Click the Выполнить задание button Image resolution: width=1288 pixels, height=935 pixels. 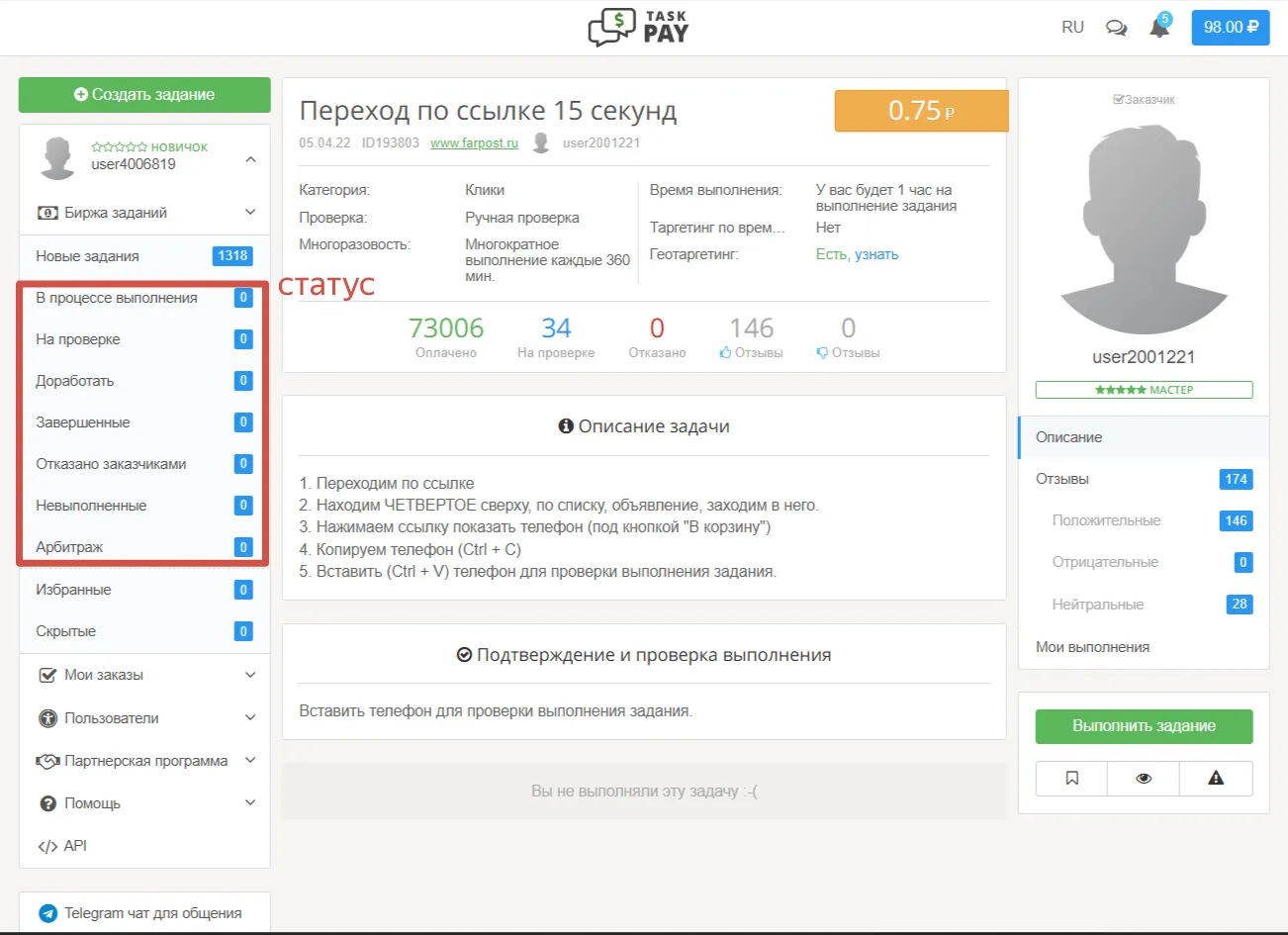(x=1144, y=726)
